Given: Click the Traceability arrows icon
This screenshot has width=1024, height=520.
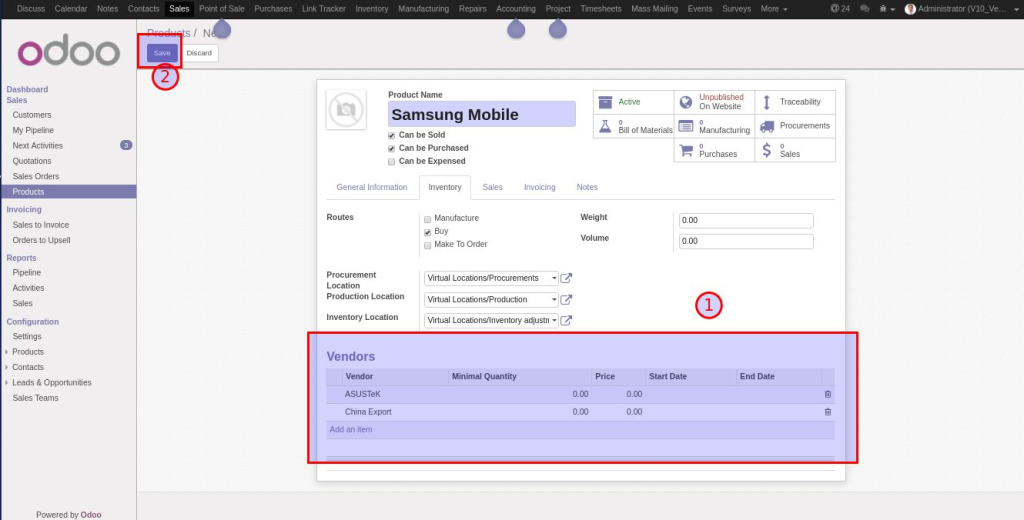Looking at the screenshot, I should 767,102.
